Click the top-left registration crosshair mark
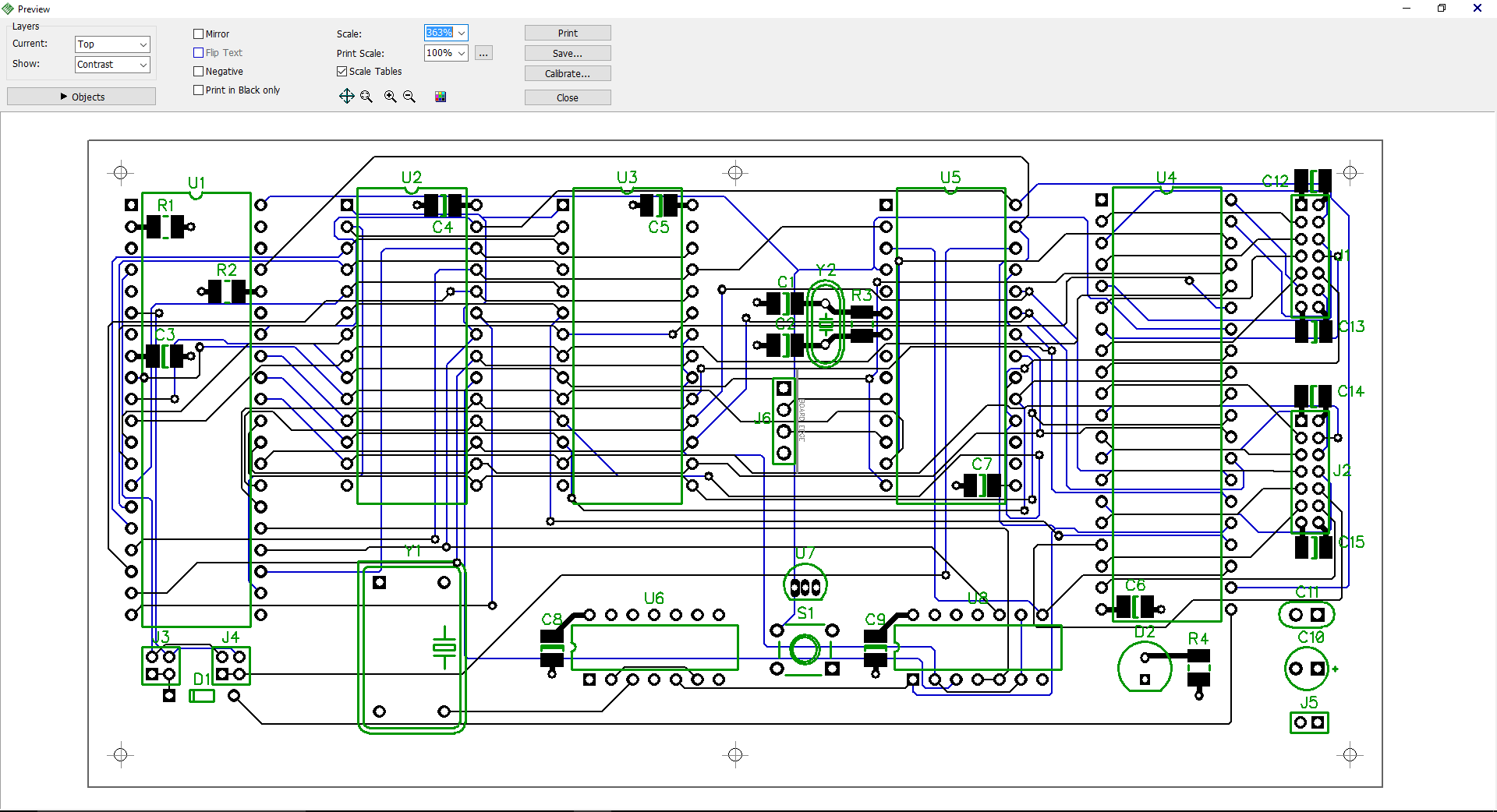 click(120, 172)
